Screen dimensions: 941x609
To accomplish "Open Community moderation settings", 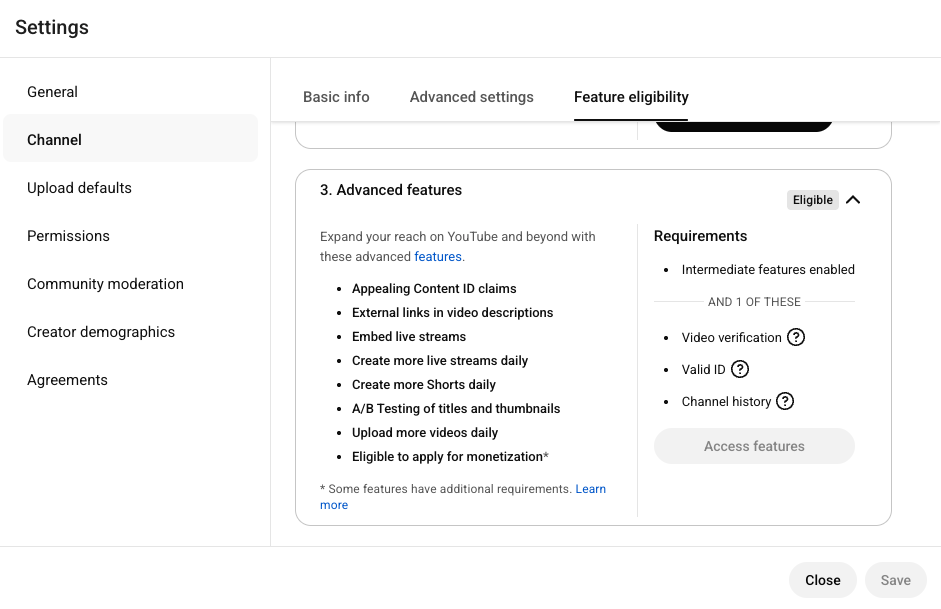I will coord(105,284).
